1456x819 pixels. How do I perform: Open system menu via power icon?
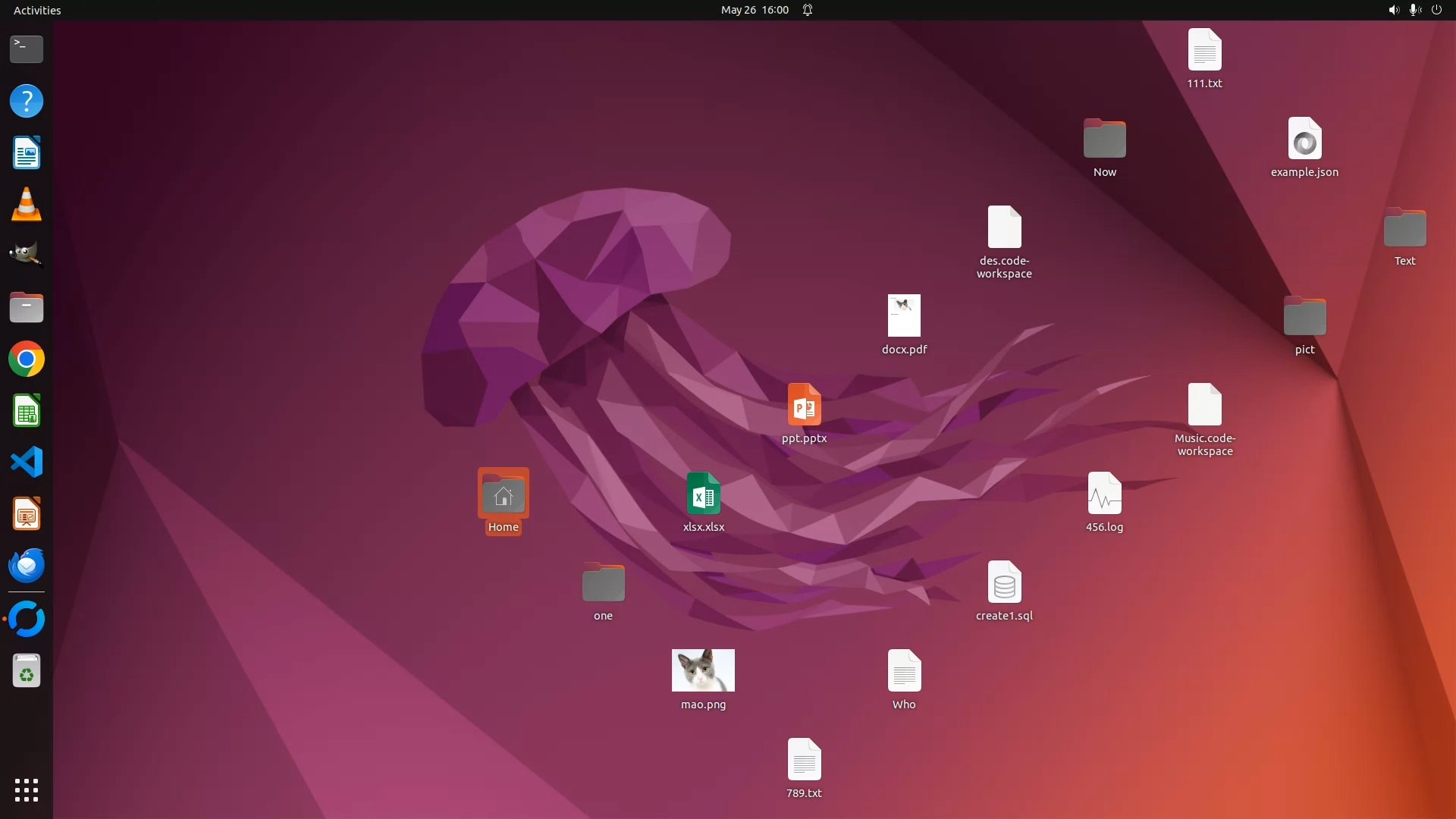click(x=1436, y=10)
